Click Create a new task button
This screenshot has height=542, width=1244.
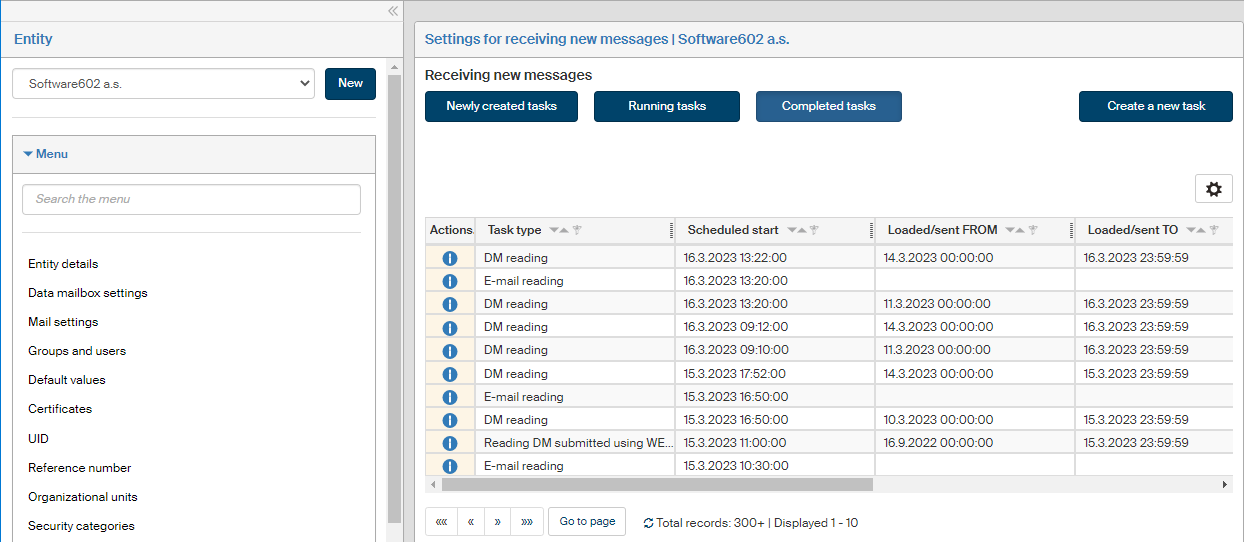tap(1155, 106)
